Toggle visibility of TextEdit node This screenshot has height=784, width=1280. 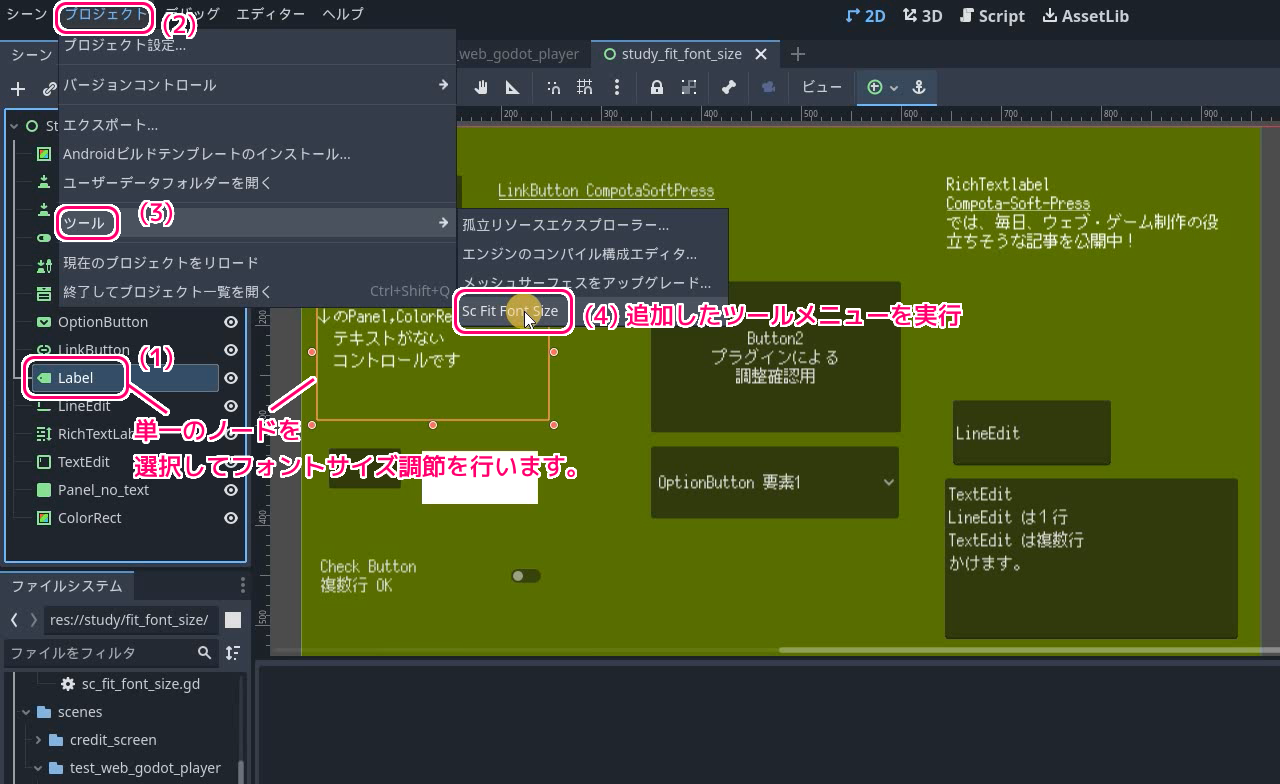[x=231, y=462]
